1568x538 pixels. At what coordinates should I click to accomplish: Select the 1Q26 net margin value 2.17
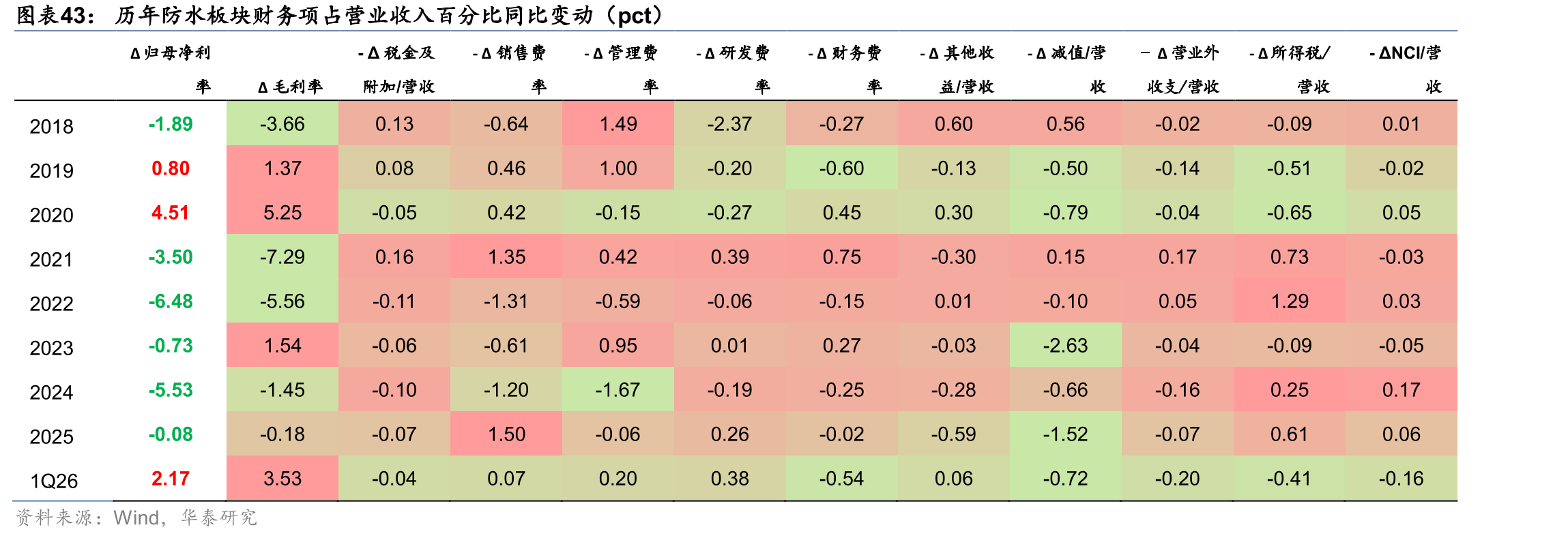pos(170,479)
